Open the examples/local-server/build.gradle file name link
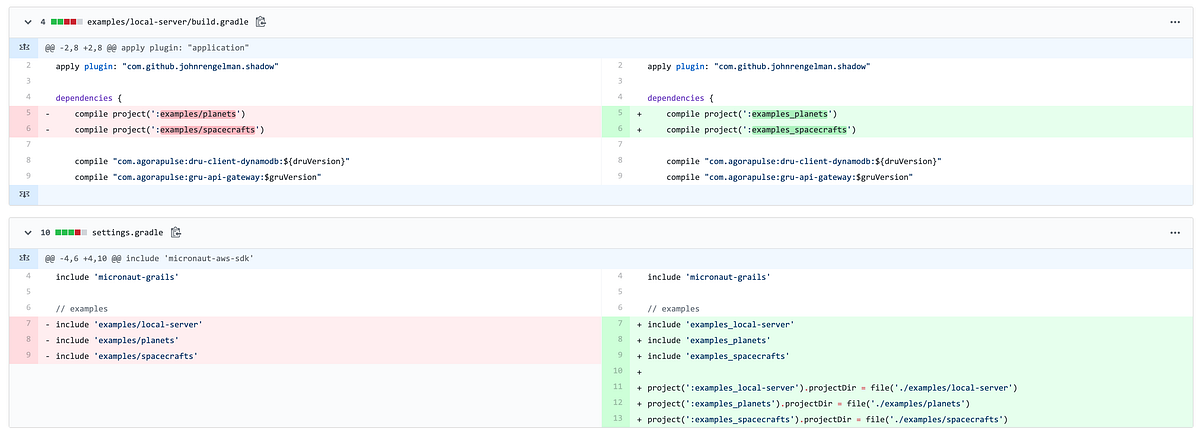The height and width of the screenshot is (436, 1200). point(168,21)
